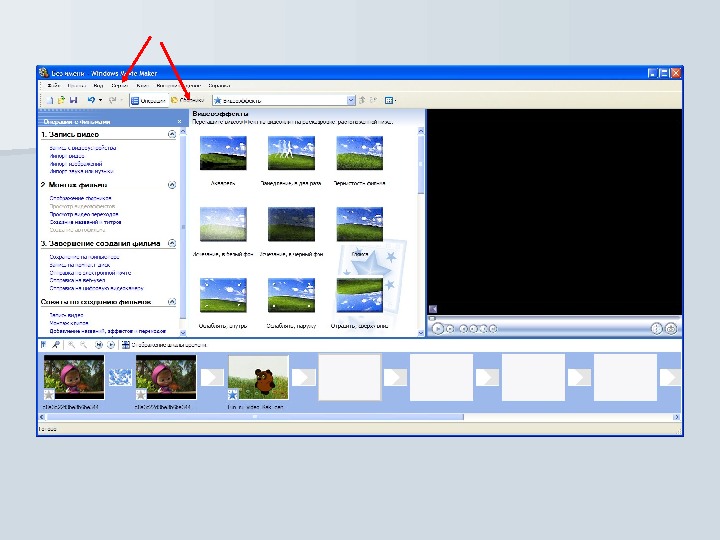This screenshot has height=540, width=720.
Task: Undo the last action with the blue arrow
Action: (91, 100)
